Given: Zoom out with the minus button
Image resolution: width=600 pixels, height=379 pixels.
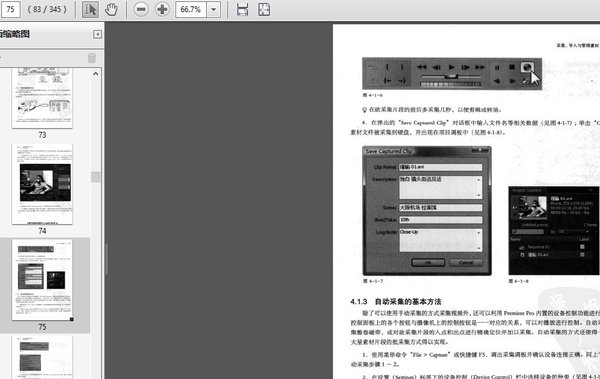Looking at the screenshot, I should pos(141,10).
